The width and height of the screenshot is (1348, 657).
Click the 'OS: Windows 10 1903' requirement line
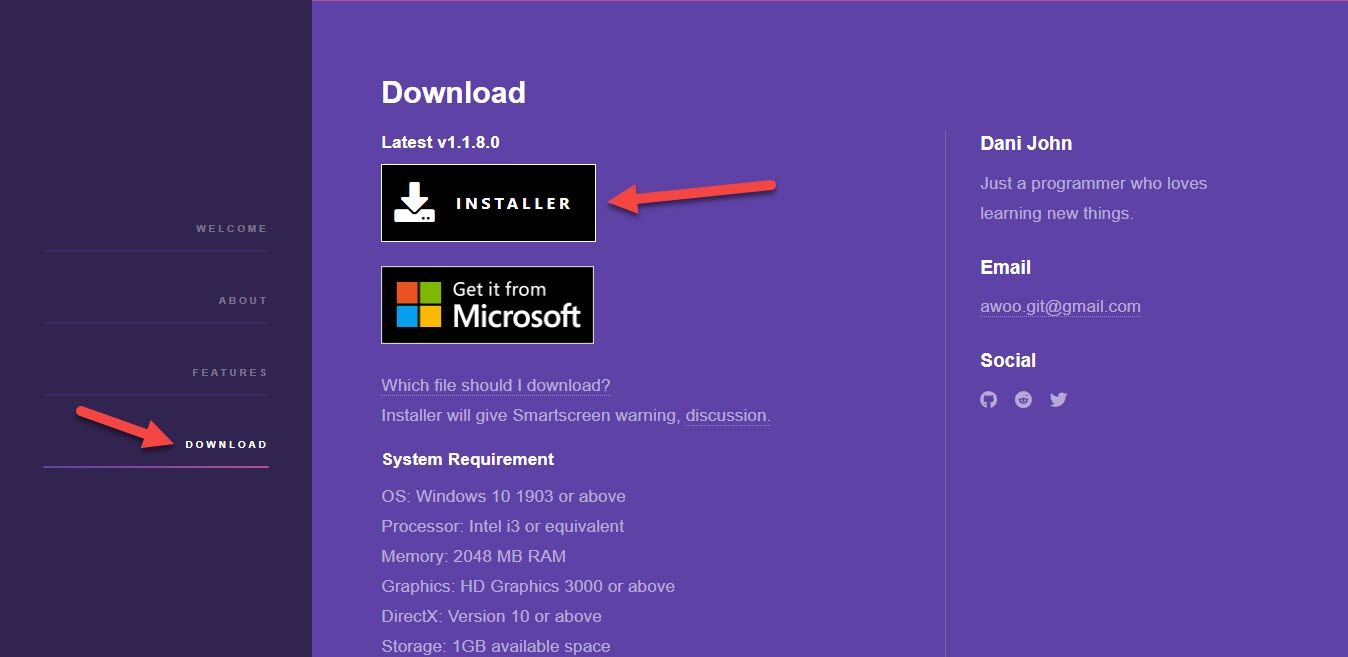[503, 497]
